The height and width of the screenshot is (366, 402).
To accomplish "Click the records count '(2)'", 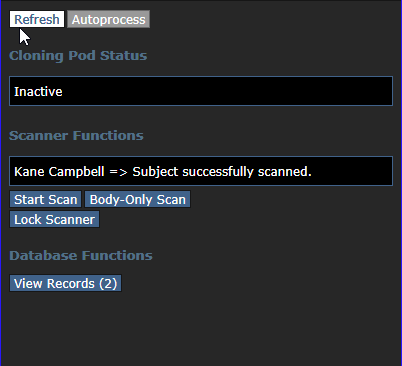I will coord(108,283).
